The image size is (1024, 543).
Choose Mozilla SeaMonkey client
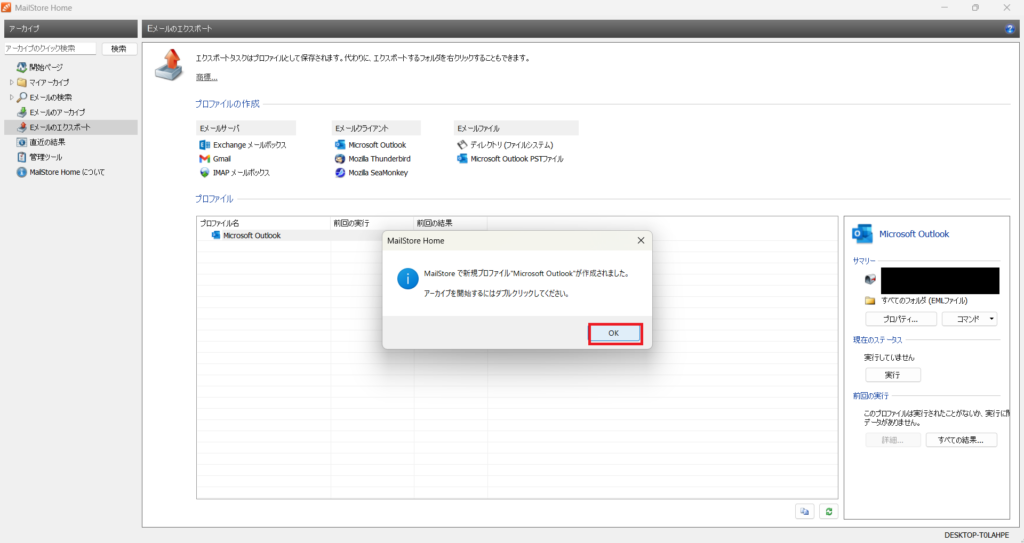tap(377, 173)
